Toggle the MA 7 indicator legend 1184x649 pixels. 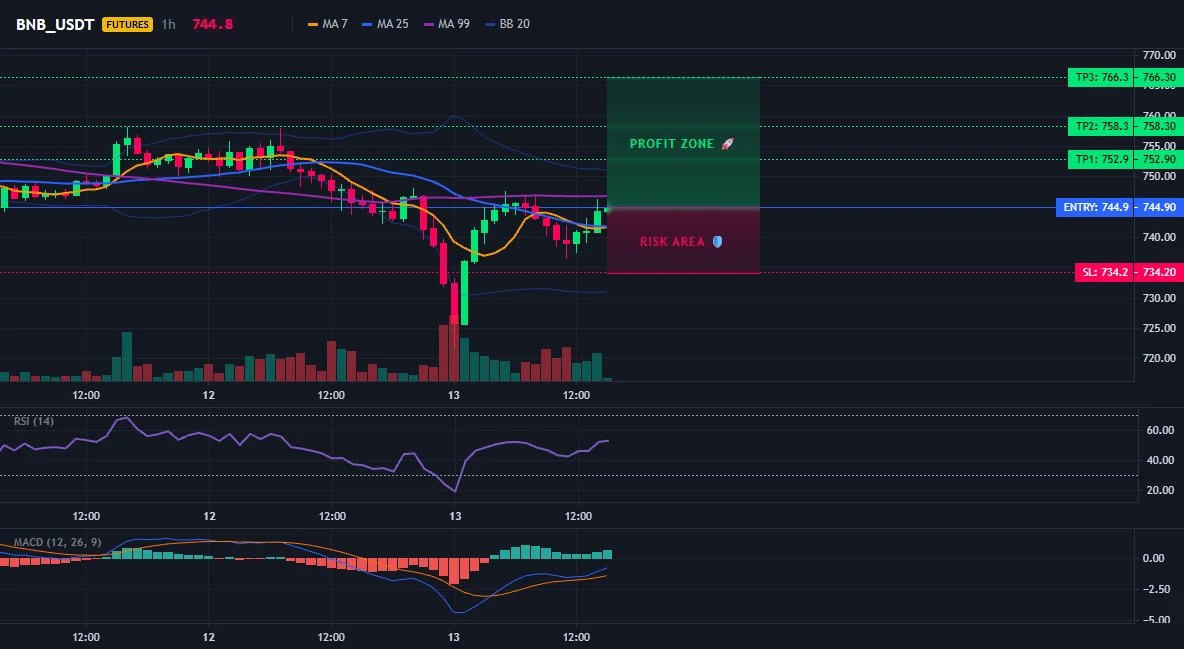[328, 24]
